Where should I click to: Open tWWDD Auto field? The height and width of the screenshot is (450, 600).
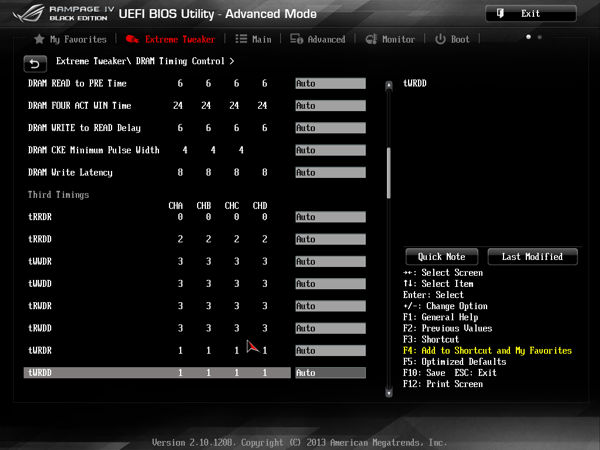click(x=331, y=284)
